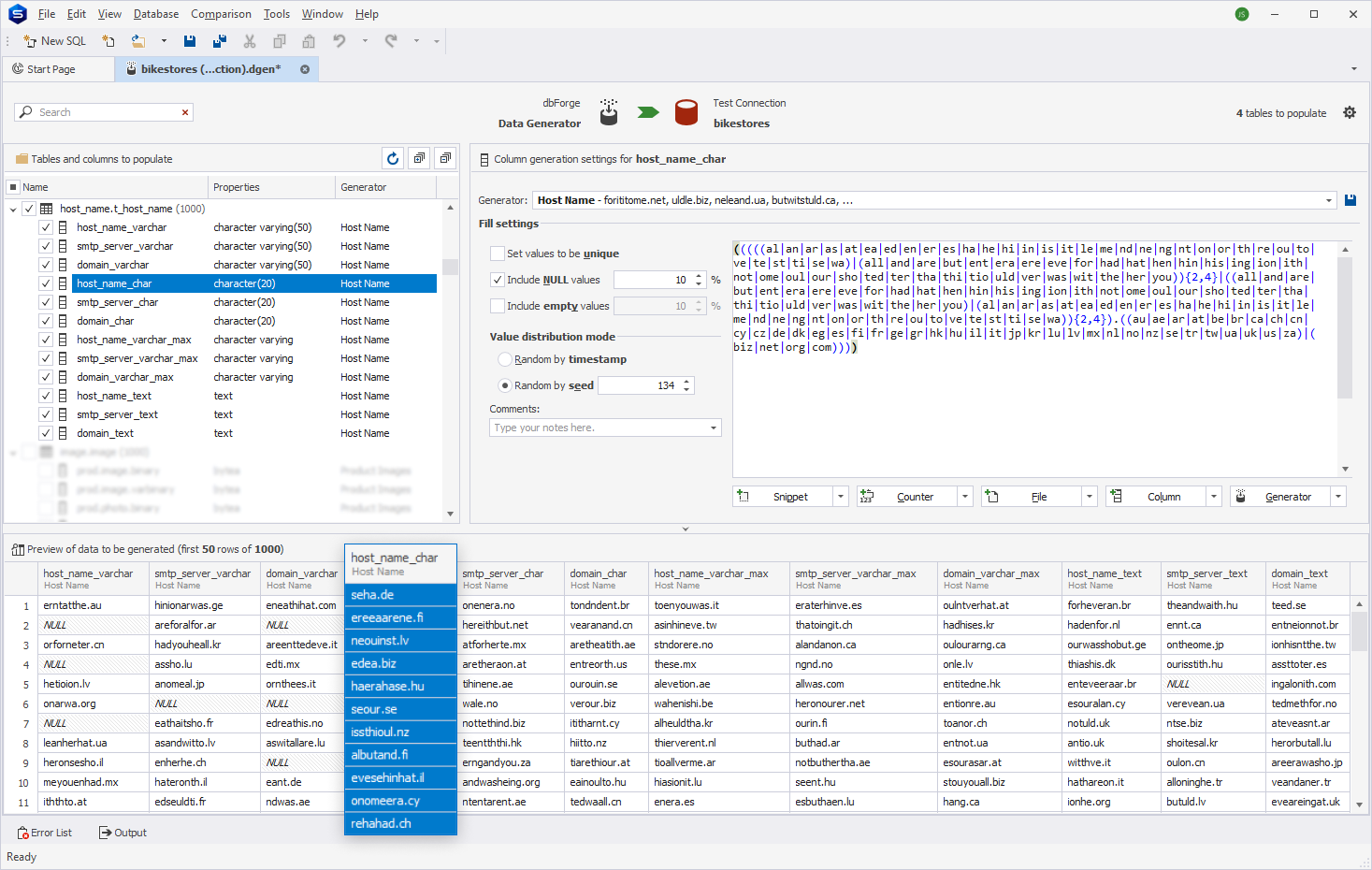Screen dimensions: 1372x870
Task: Click the Paste icon in toolbar
Action: (x=309, y=41)
